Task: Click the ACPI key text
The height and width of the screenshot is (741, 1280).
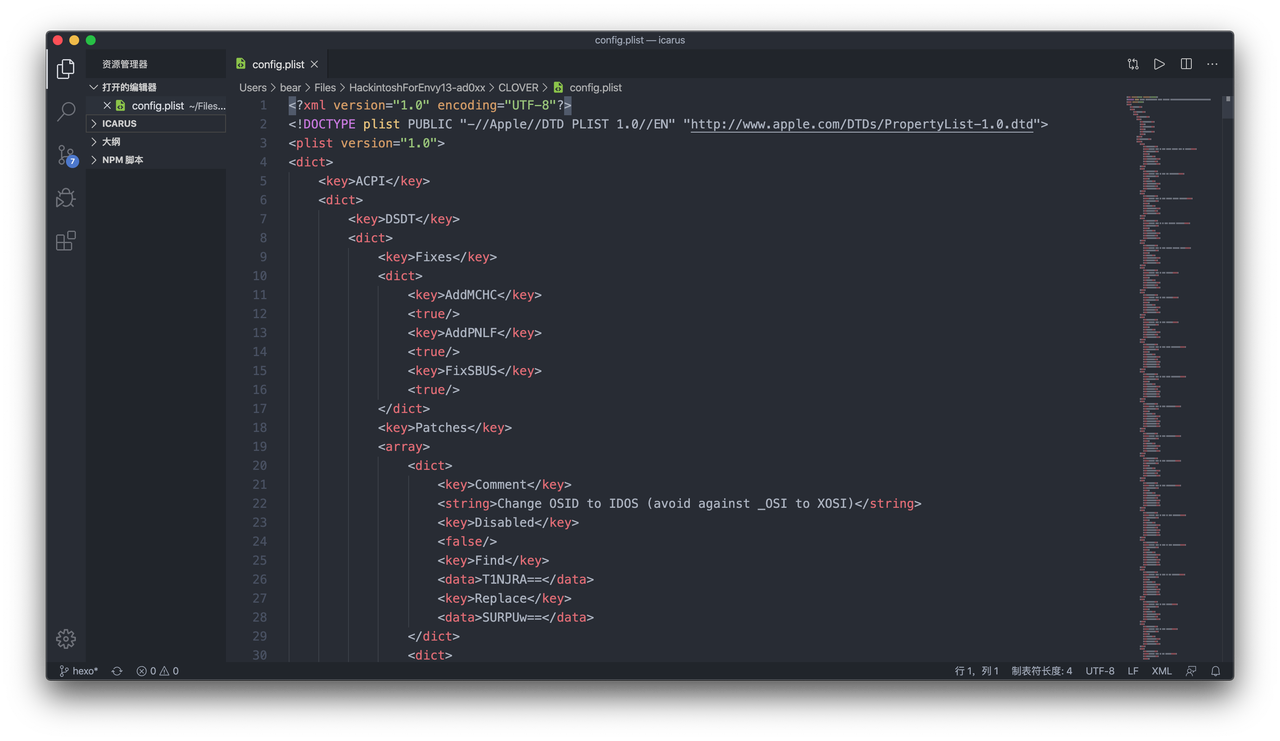Action: (x=370, y=181)
